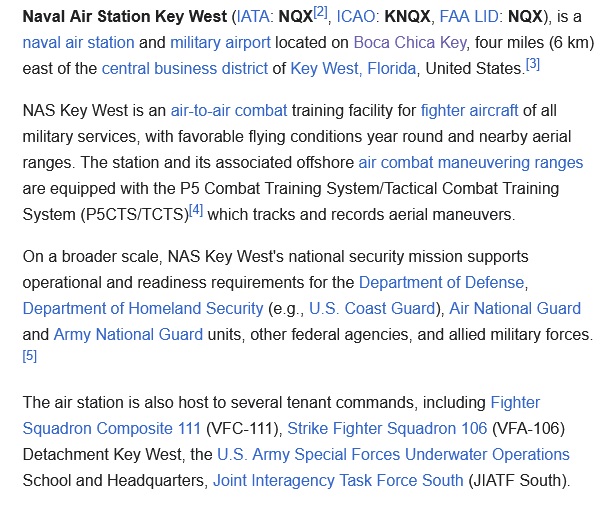Open the U.S. Coast Guard link
Viewport: 605px width, 508px height.
pos(372,309)
